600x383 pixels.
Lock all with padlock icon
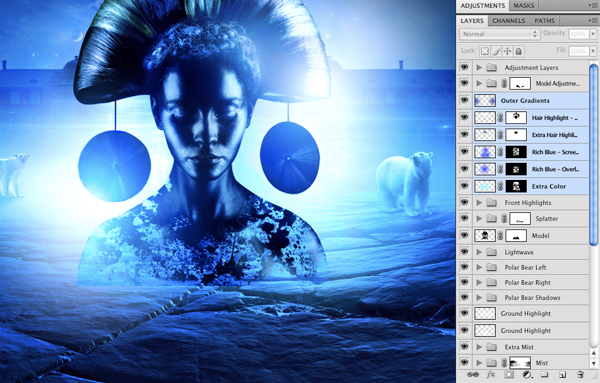click(x=518, y=51)
